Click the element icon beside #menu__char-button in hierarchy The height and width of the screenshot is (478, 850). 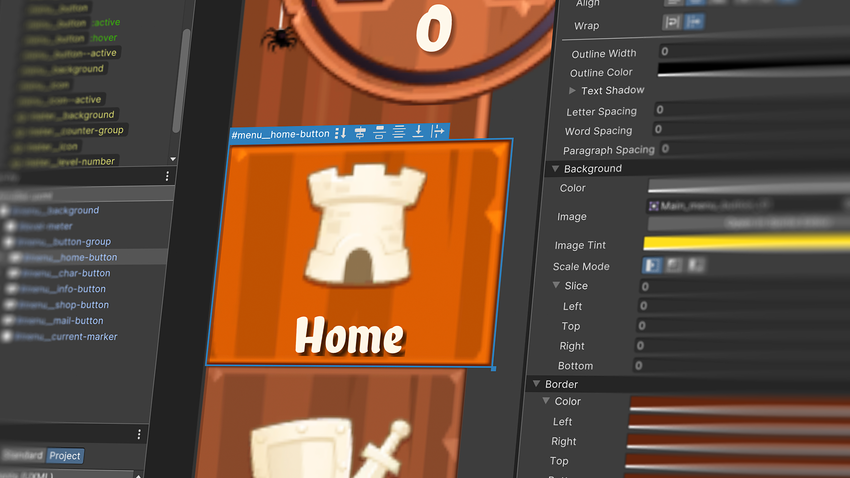click(x=12, y=274)
